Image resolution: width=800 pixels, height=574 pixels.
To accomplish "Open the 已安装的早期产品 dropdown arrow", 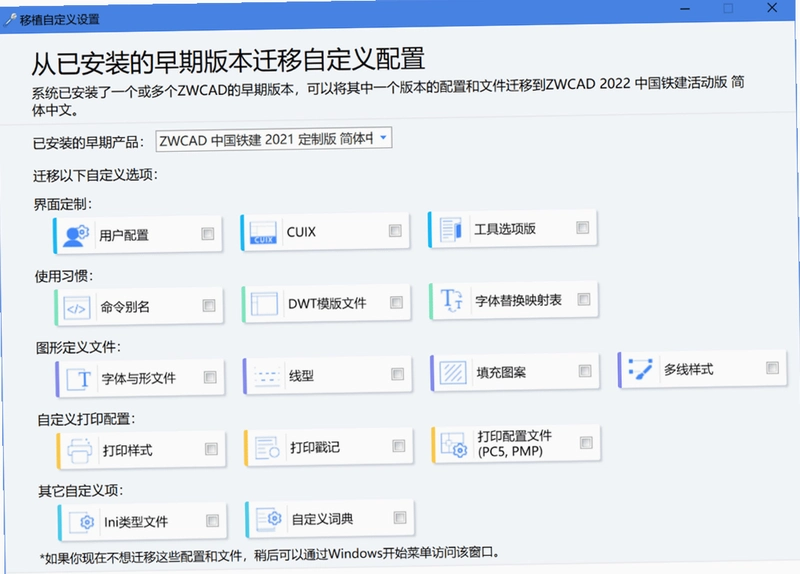I will pyautogui.click(x=383, y=138).
